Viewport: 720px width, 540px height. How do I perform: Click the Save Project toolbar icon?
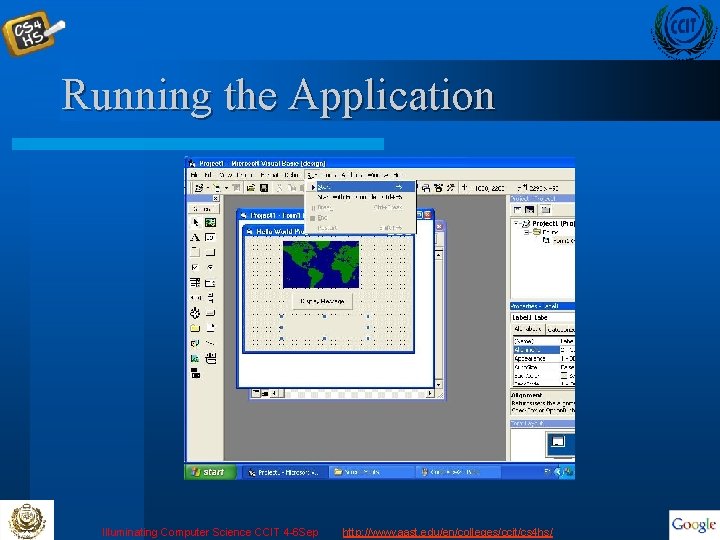point(264,188)
